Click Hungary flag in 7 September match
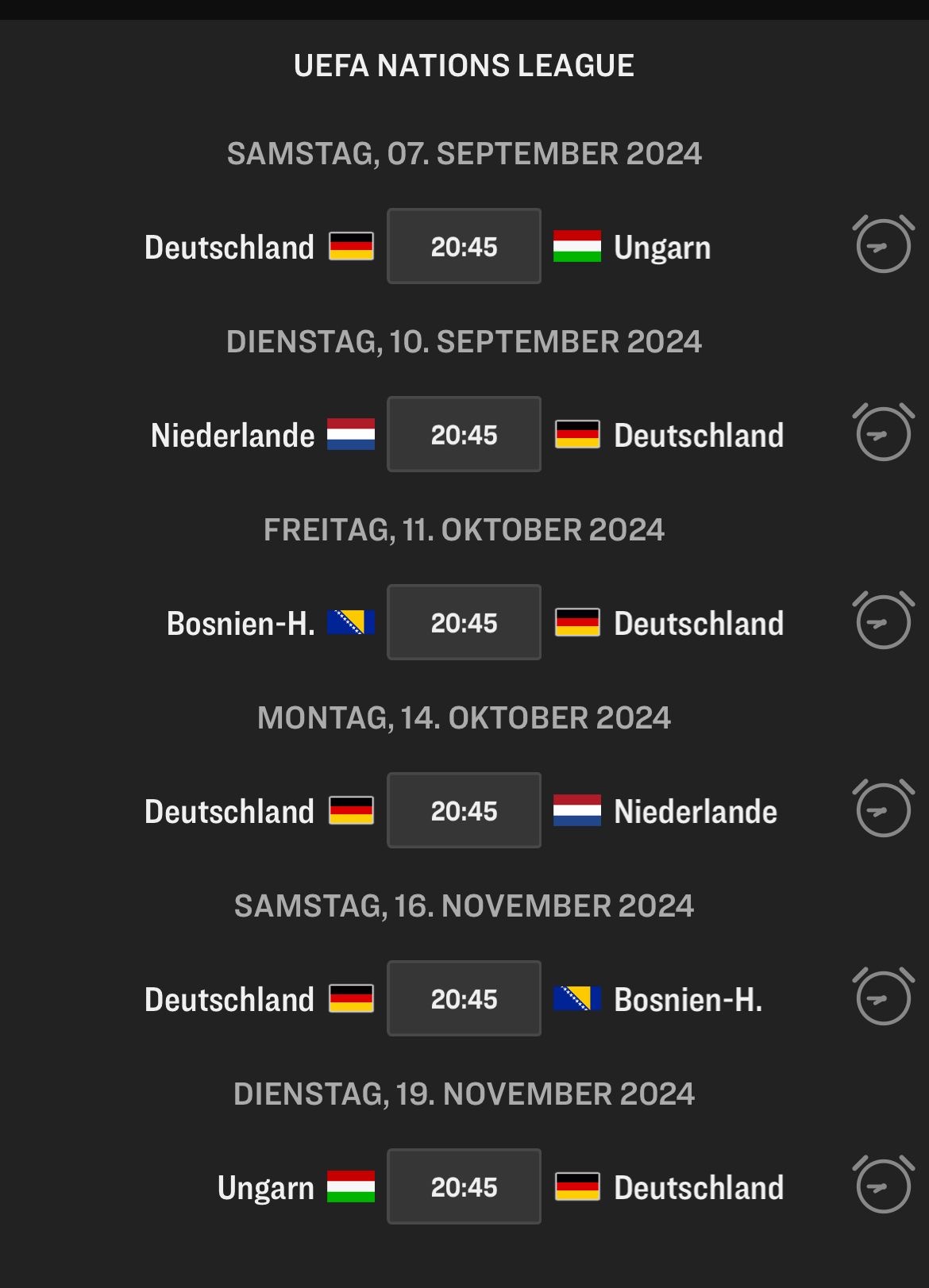This screenshot has height=1288, width=929. coord(577,247)
